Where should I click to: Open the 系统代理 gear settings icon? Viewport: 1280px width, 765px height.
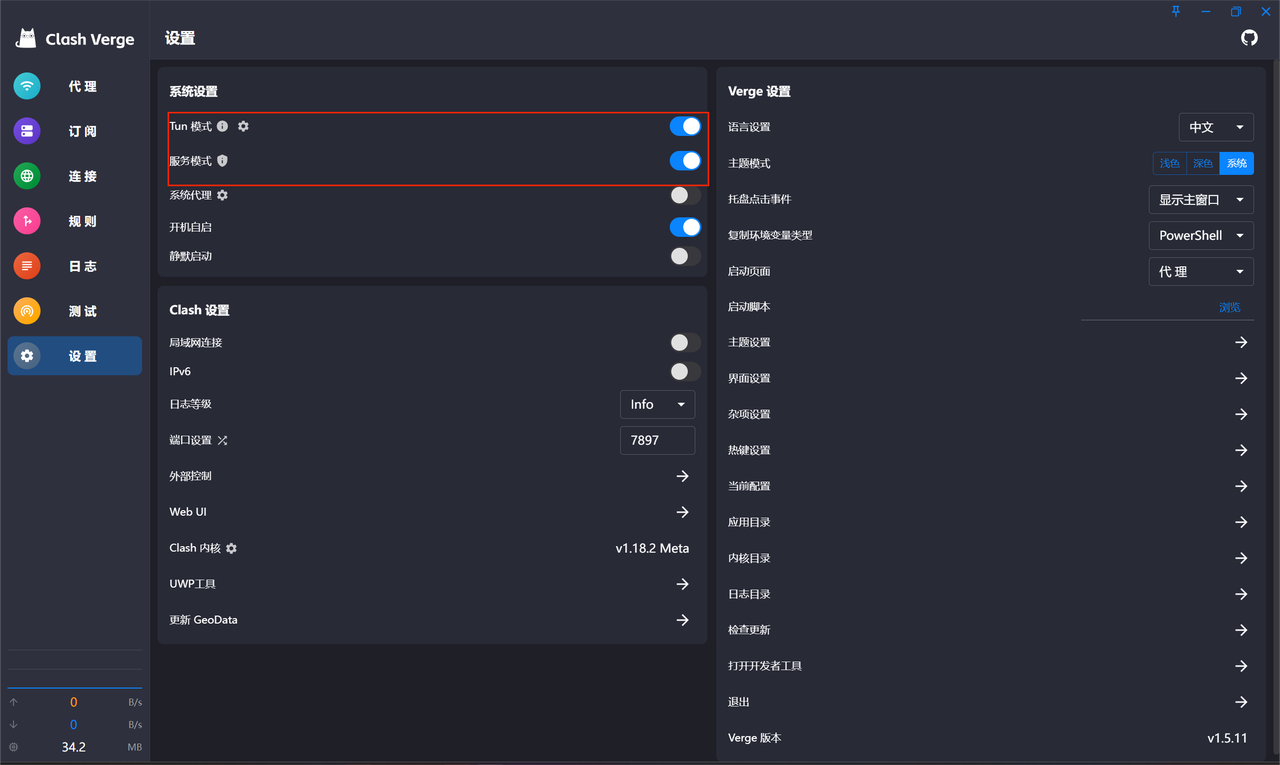coord(223,196)
